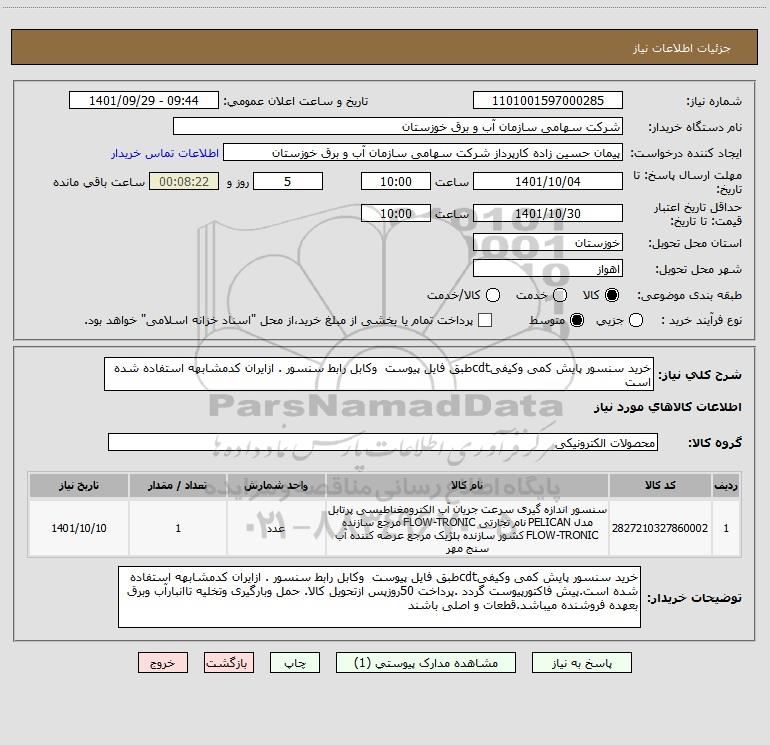This screenshot has height=745, width=770.
Task: Click the شرح کلی نیاز description box
Action: point(379,374)
